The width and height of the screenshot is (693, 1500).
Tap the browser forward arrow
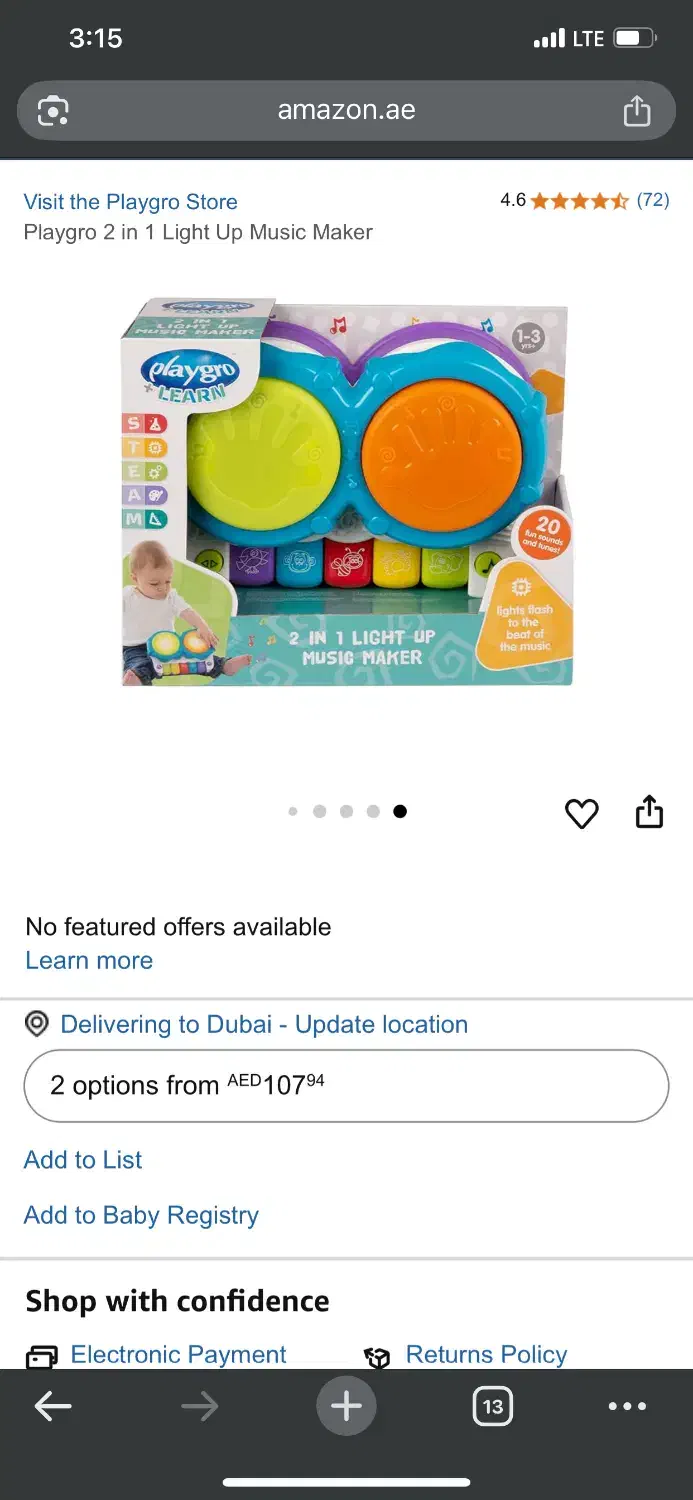199,1406
